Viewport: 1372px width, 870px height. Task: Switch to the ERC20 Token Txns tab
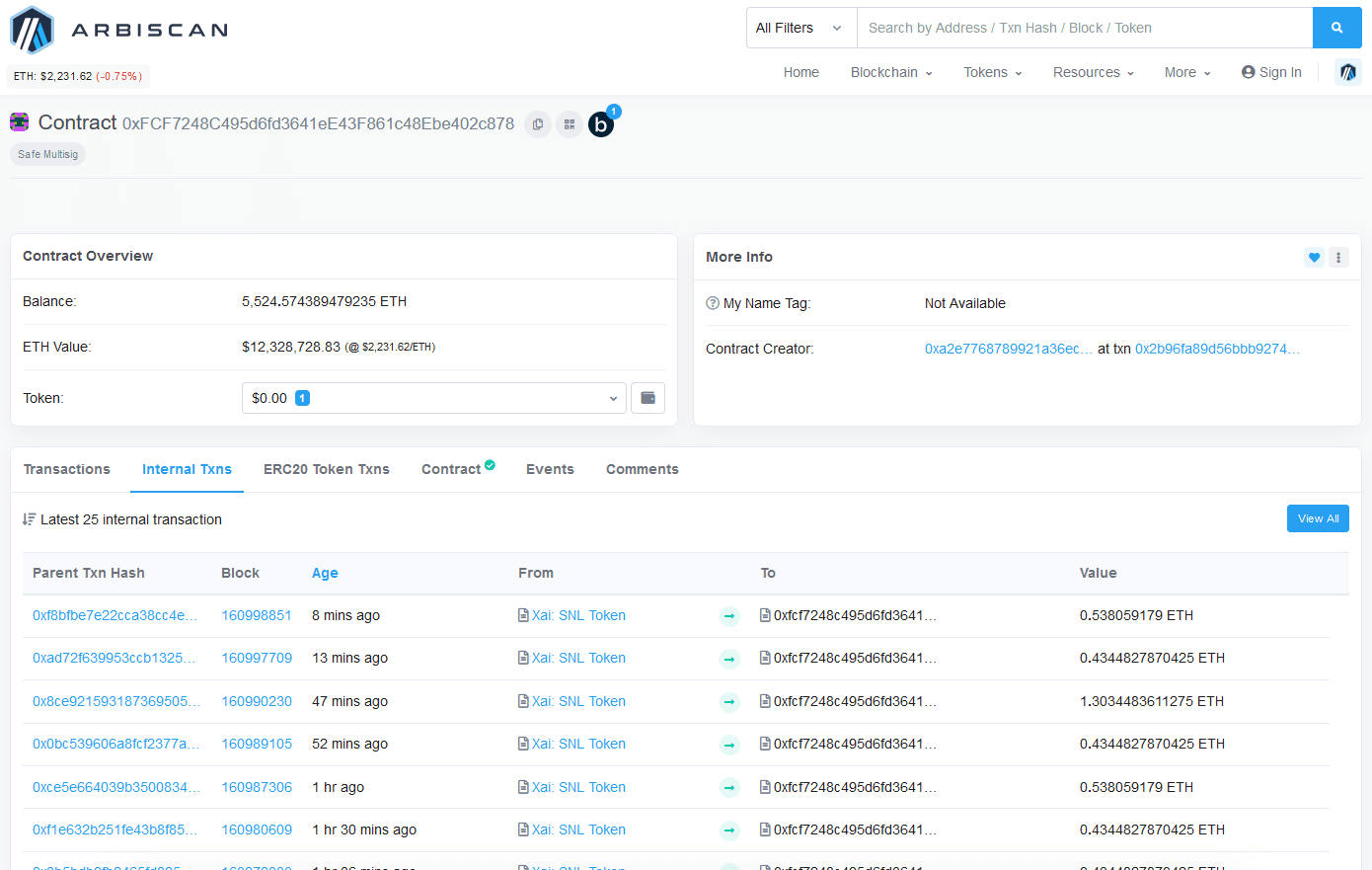pos(326,469)
